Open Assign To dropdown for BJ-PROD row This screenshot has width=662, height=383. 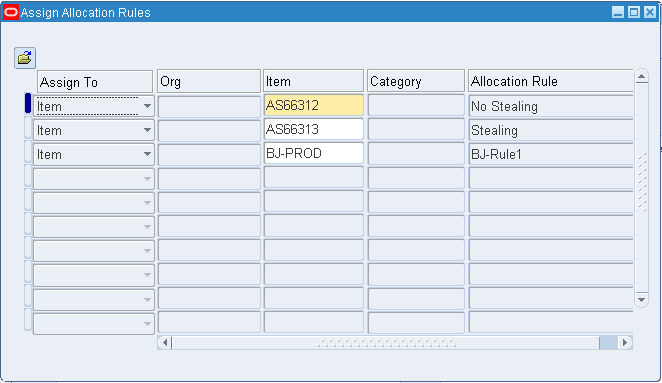(147, 154)
